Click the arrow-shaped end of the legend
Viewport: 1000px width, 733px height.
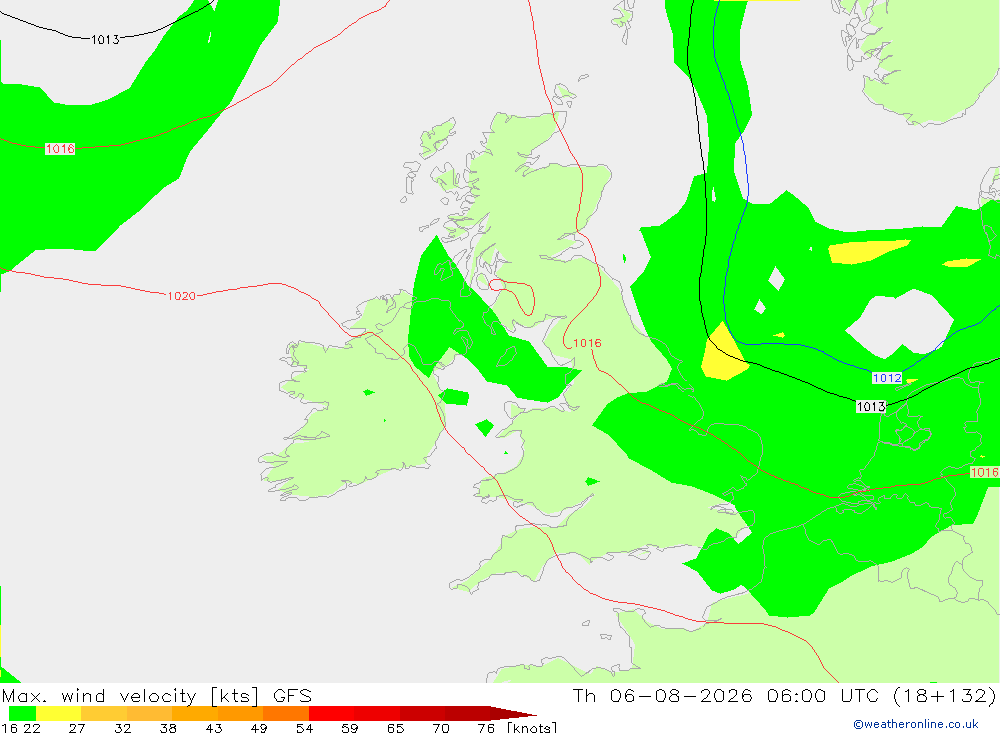(x=513, y=713)
